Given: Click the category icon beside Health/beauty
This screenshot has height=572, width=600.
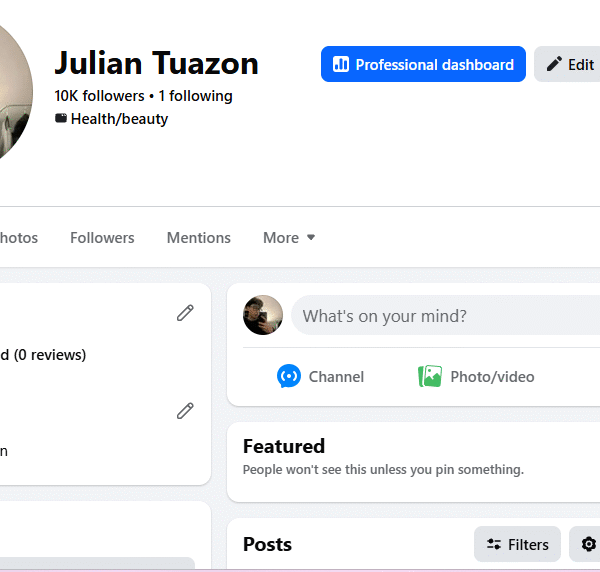Looking at the screenshot, I should 60,118.
